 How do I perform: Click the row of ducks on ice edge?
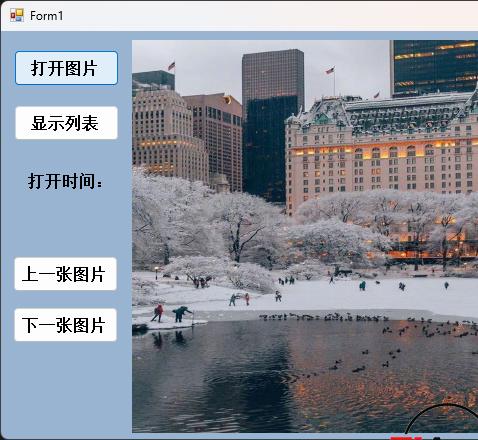click(x=323, y=317)
